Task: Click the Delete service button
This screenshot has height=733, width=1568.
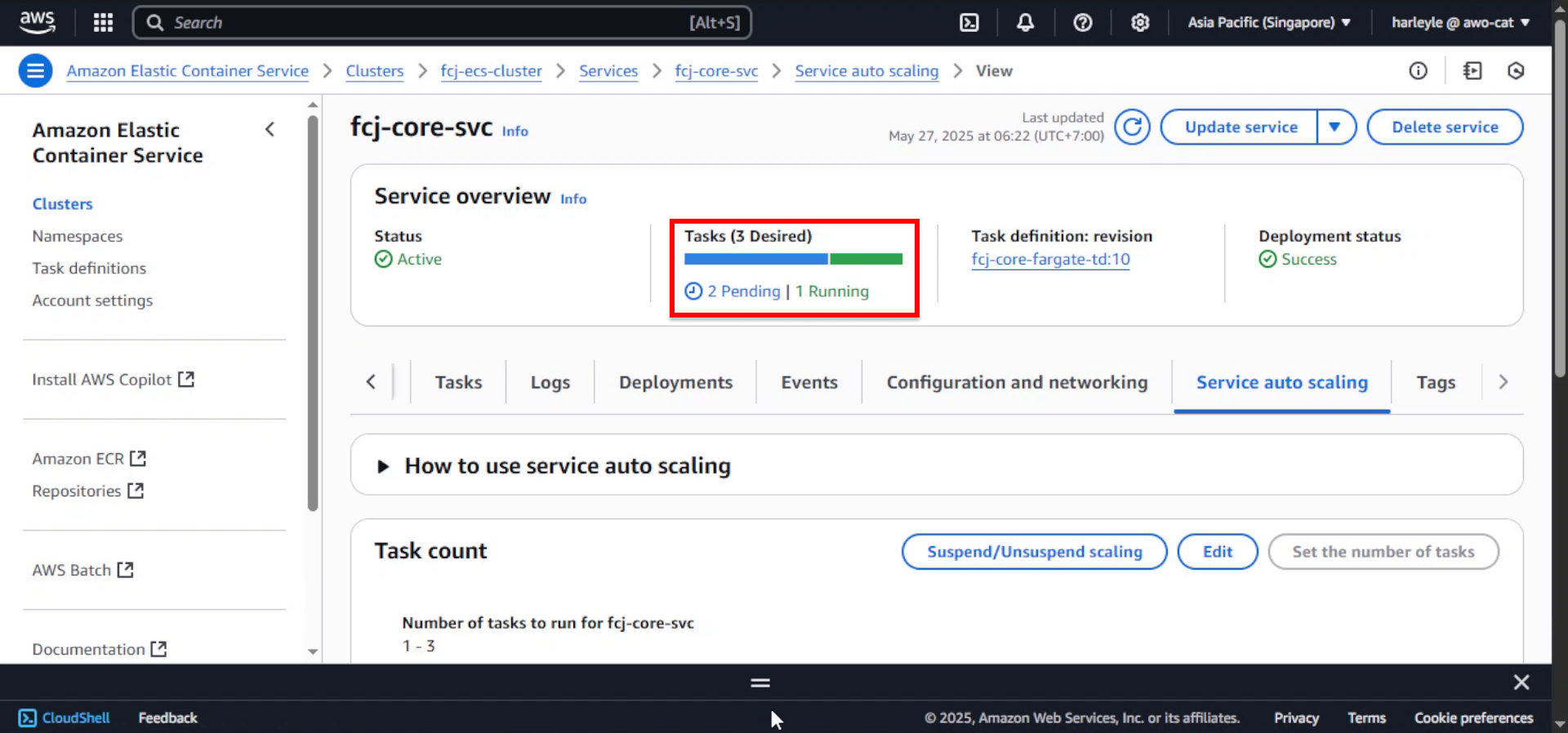Action: [x=1445, y=127]
